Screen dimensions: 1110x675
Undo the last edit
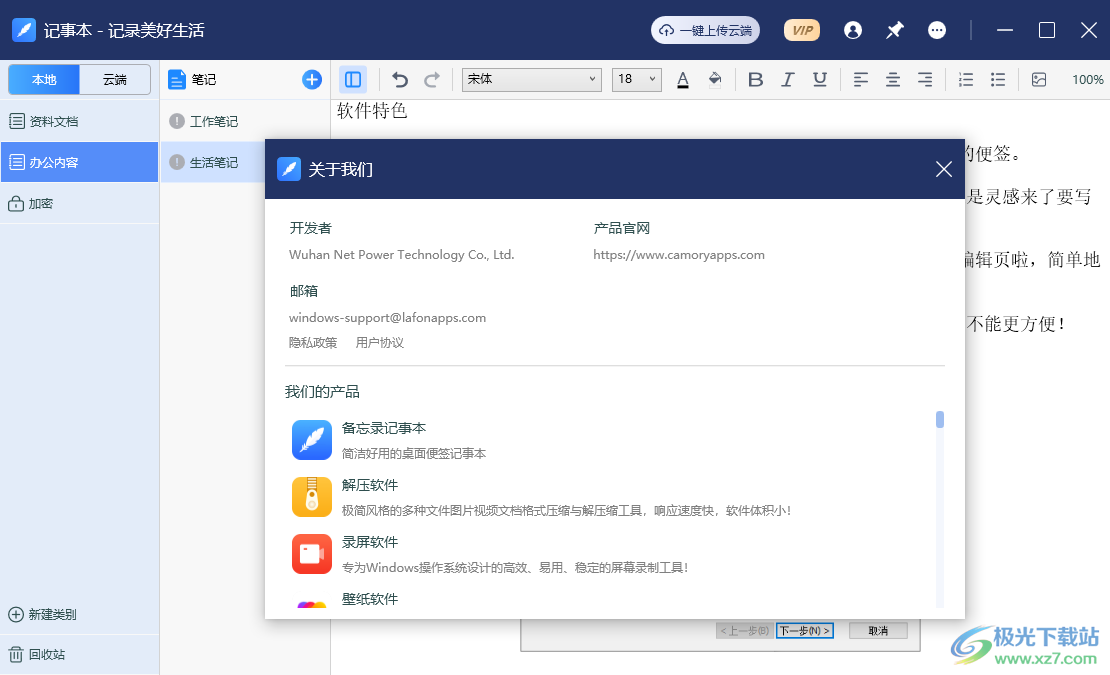point(400,79)
